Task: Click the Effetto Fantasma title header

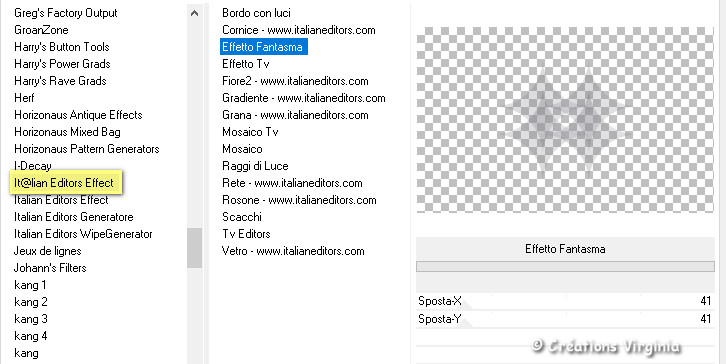Action: point(565,249)
